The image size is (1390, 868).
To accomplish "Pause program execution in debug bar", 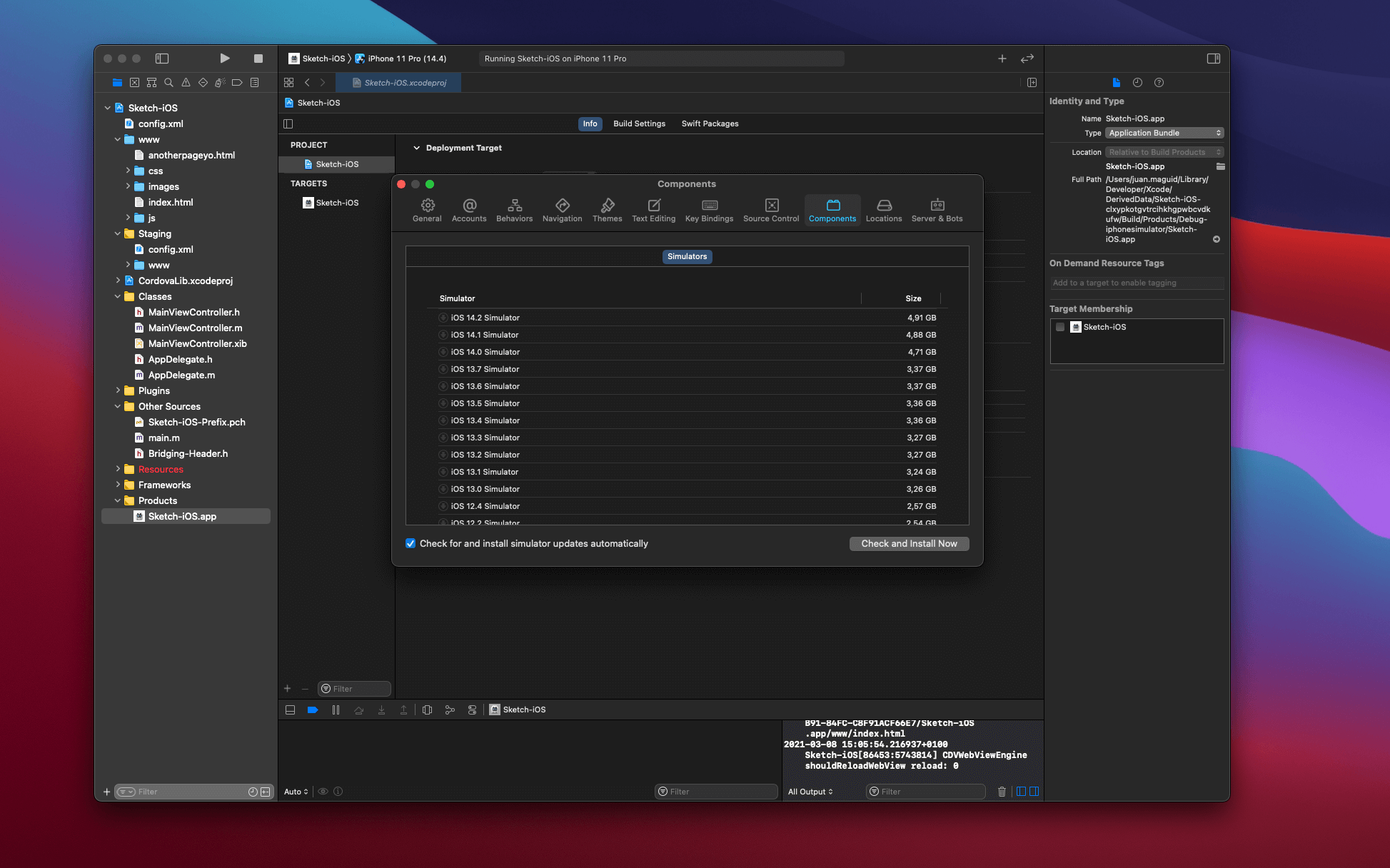I will pyautogui.click(x=336, y=710).
